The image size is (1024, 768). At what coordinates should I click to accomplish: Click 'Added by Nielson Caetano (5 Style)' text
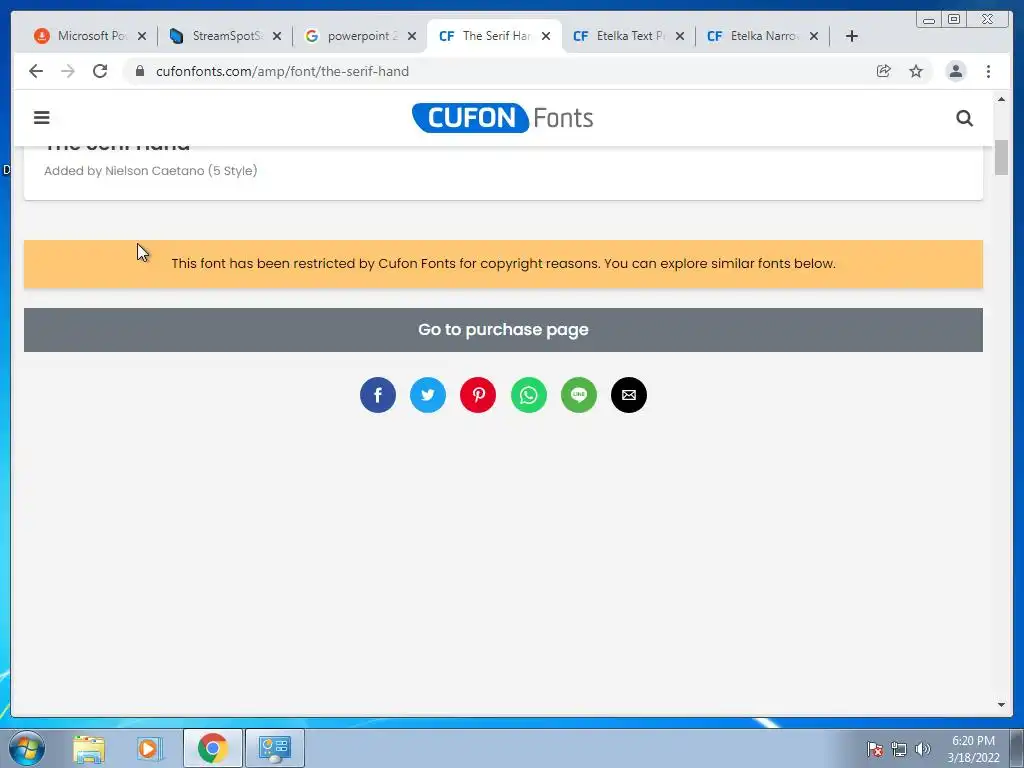tap(151, 170)
